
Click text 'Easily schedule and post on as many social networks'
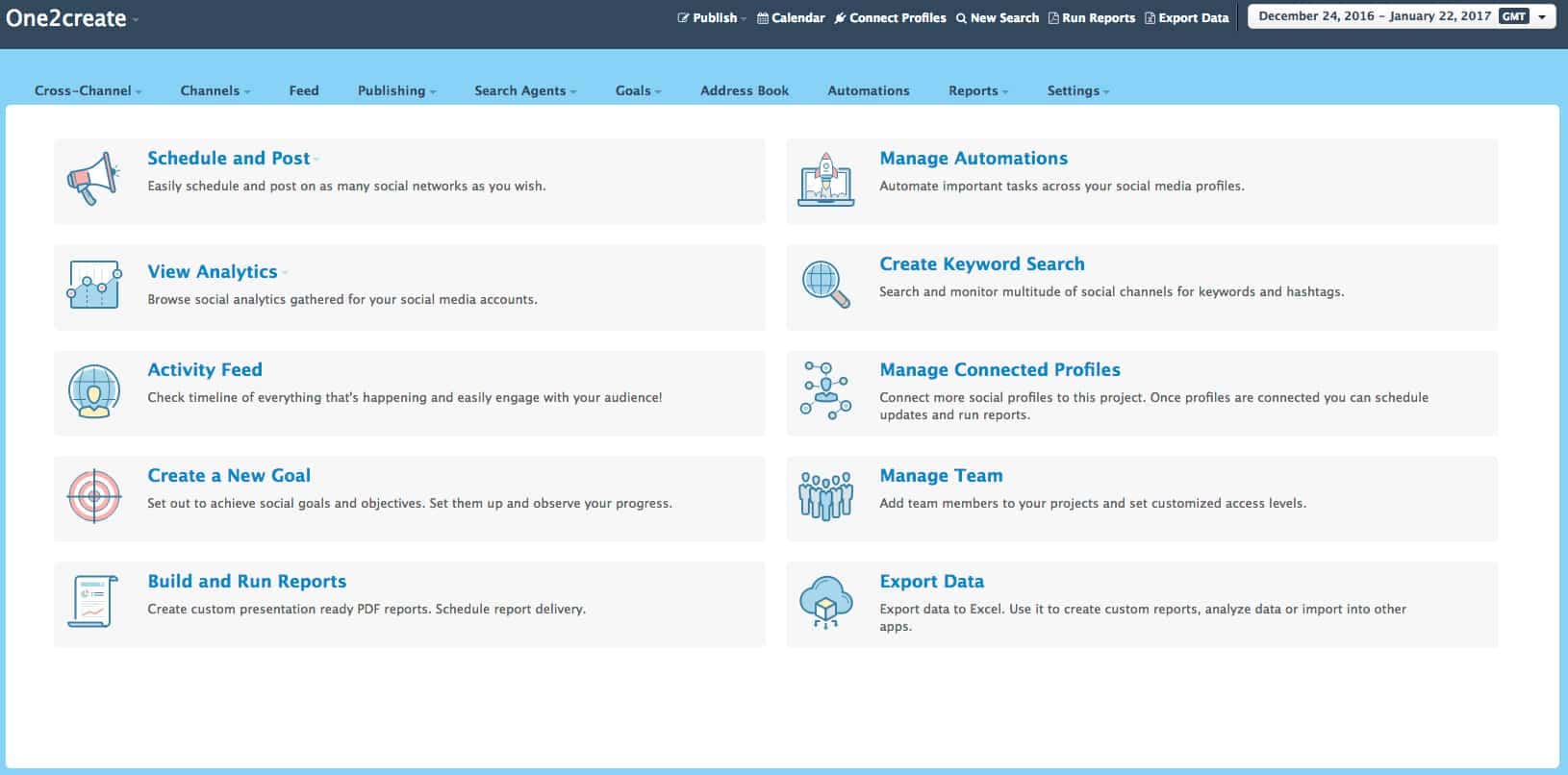click(x=308, y=186)
